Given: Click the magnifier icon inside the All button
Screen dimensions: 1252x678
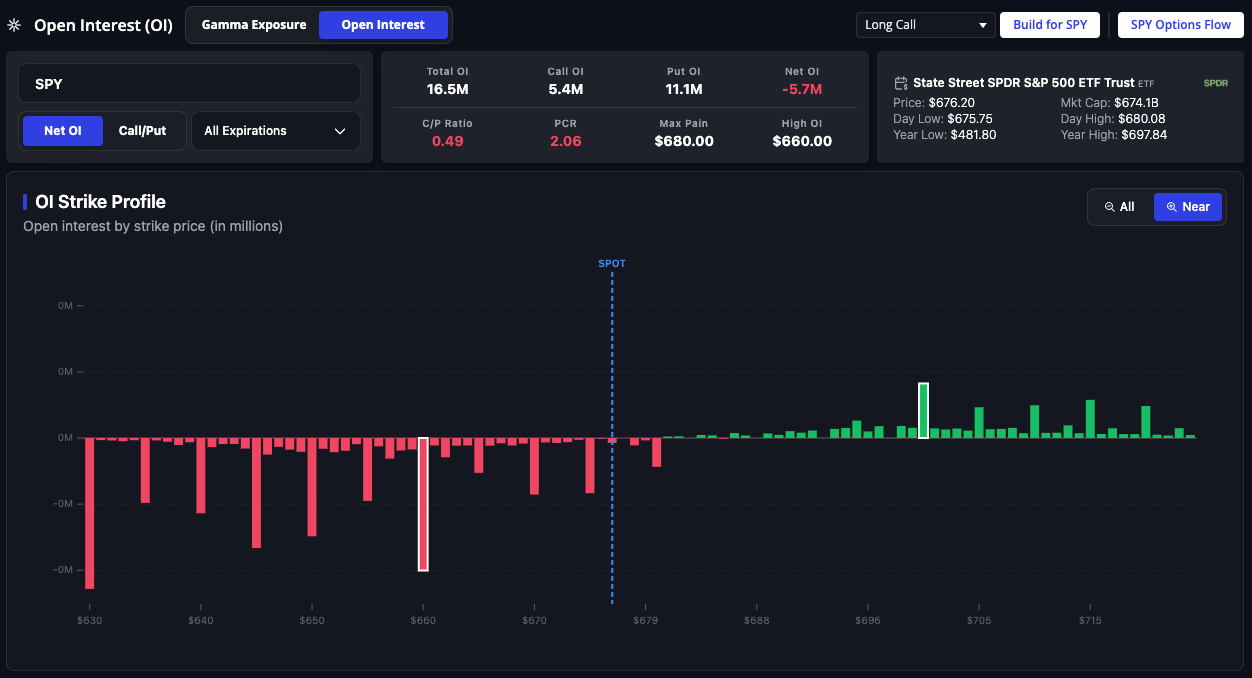Looking at the screenshot, I should (1111, 207).
